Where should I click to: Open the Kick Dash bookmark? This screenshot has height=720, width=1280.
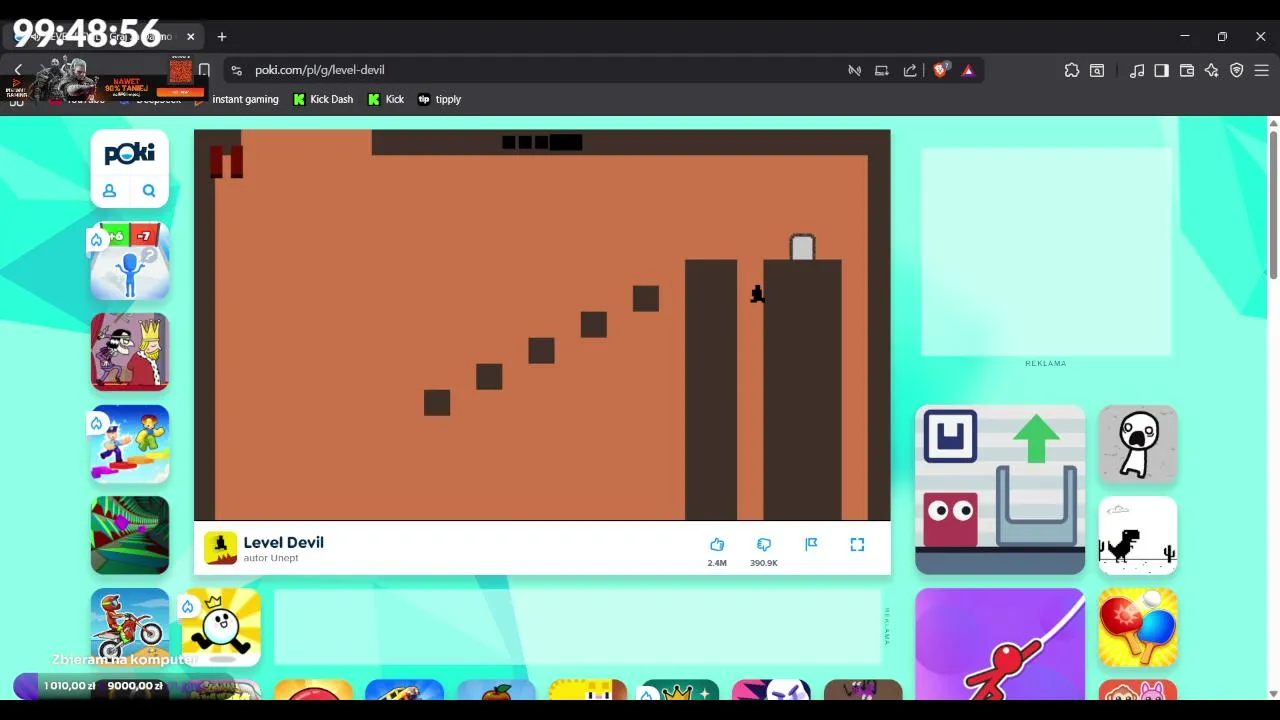point(323,99)
